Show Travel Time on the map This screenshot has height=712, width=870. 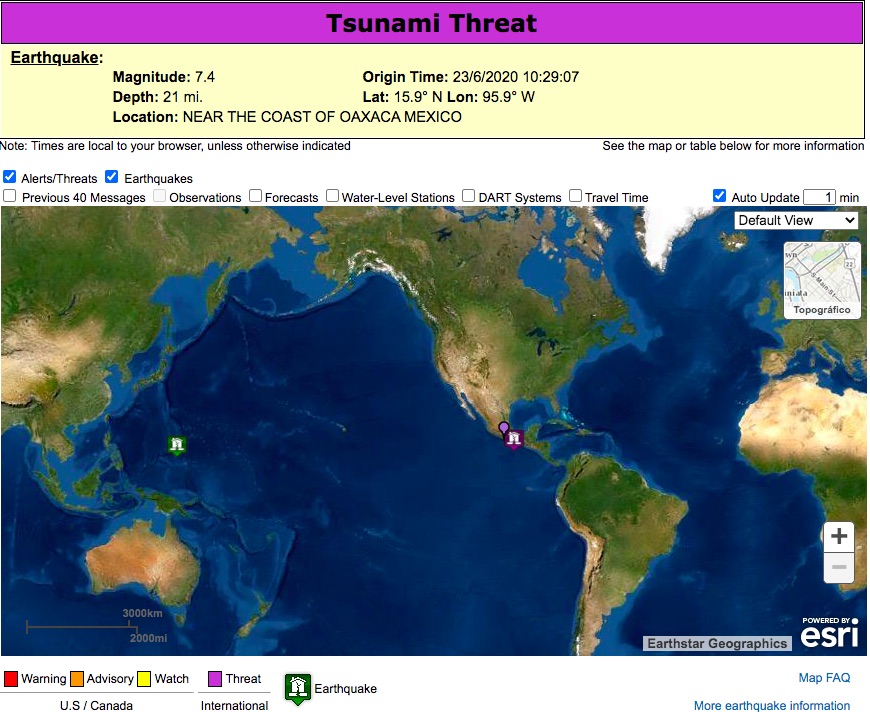point(574,196)
